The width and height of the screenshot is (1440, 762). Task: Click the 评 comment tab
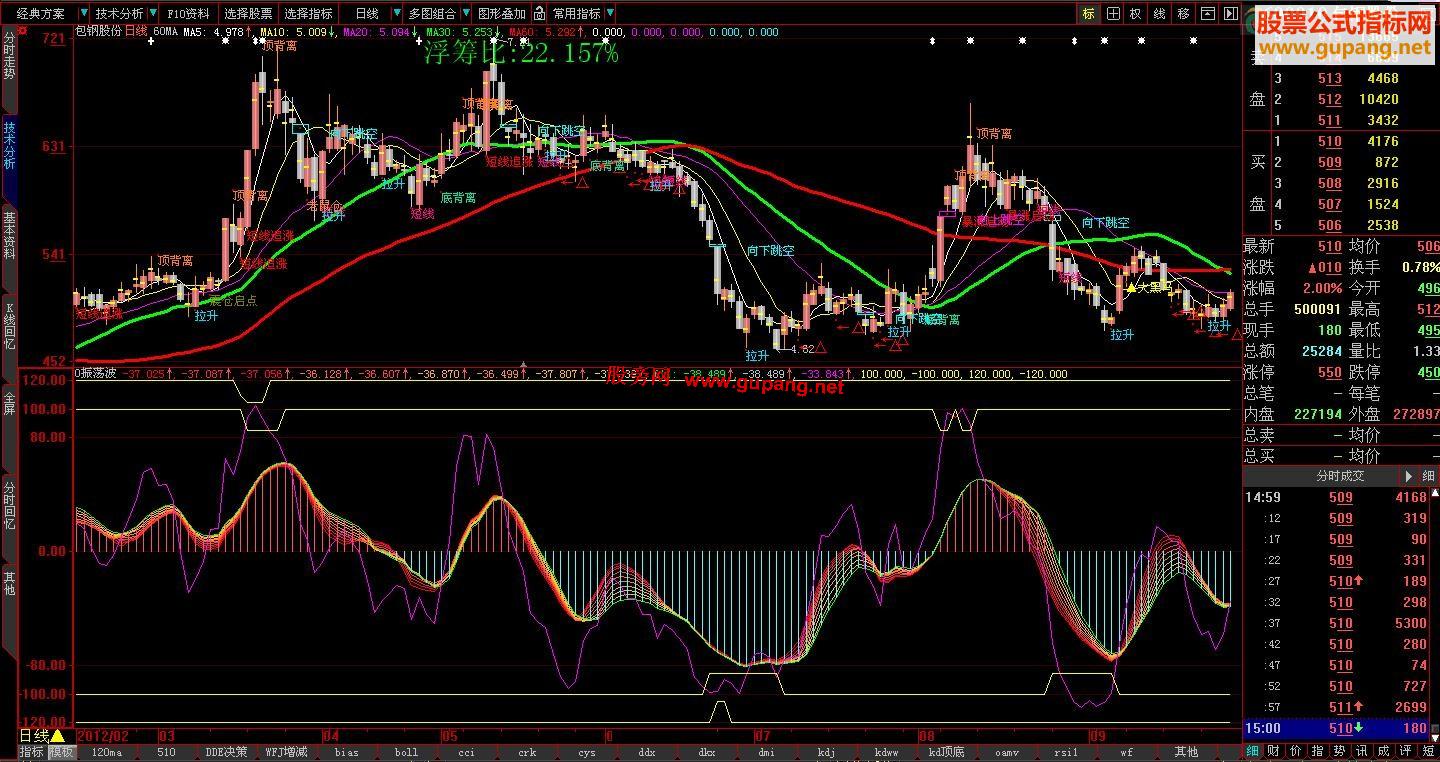tap(1406, 751)
